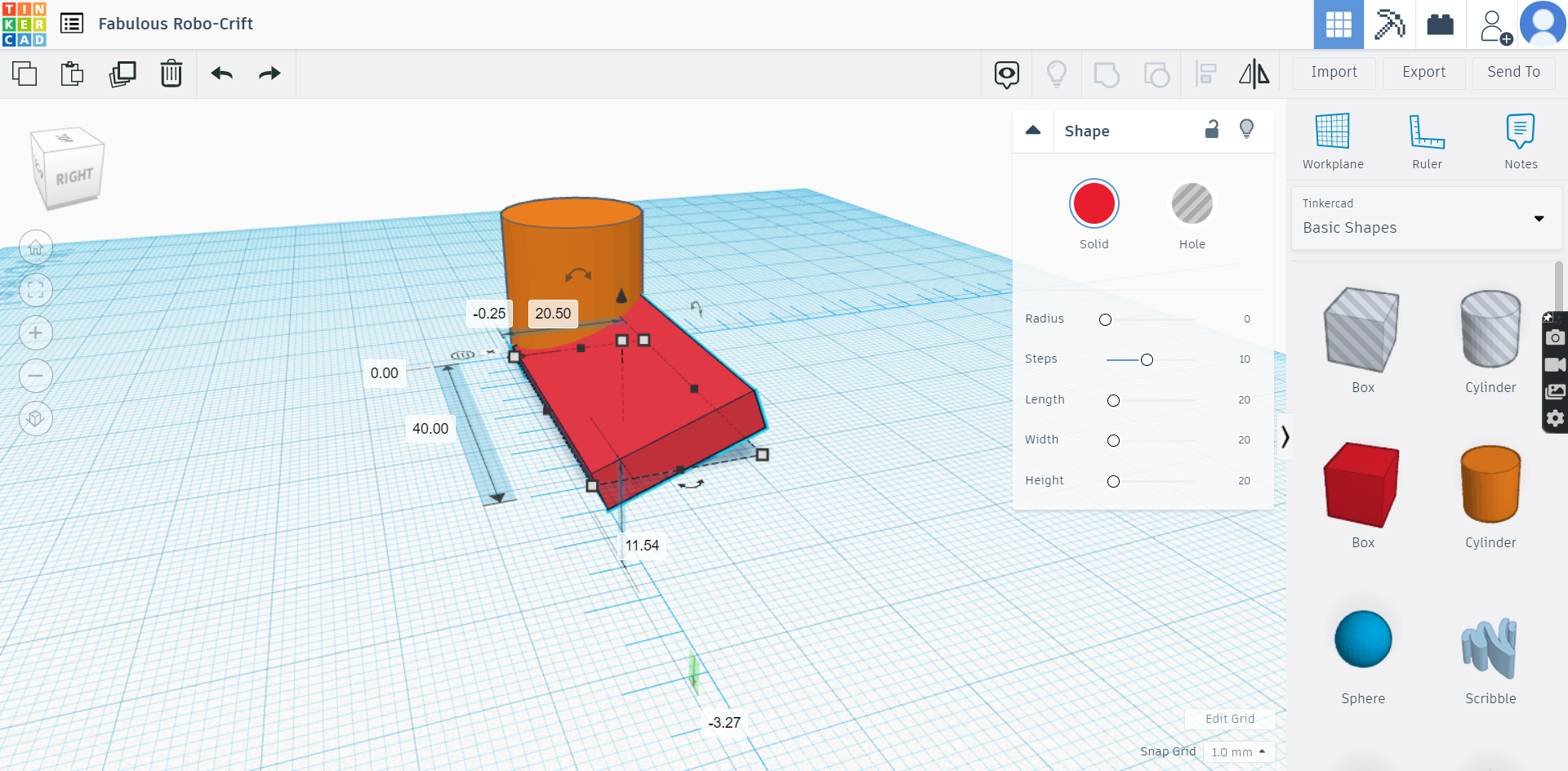
Task: Click the Edit Grid button
Action: (x=1230, y=719)
